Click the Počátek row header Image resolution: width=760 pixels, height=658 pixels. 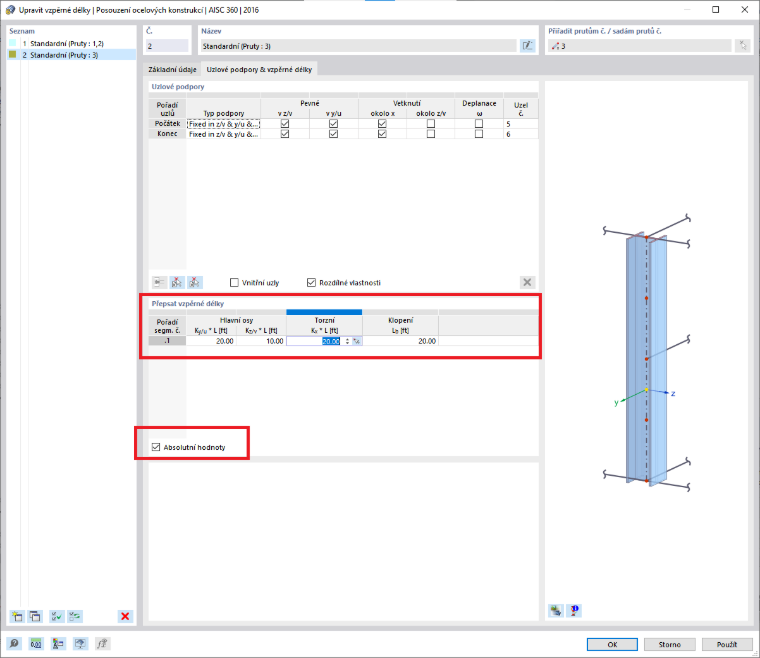click(x=167, y=124)
